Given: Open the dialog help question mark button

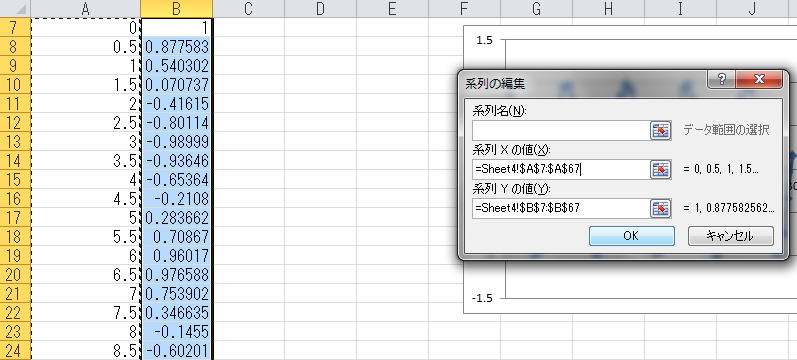Looking at the screenshot, I should click(x=722, y=79).
